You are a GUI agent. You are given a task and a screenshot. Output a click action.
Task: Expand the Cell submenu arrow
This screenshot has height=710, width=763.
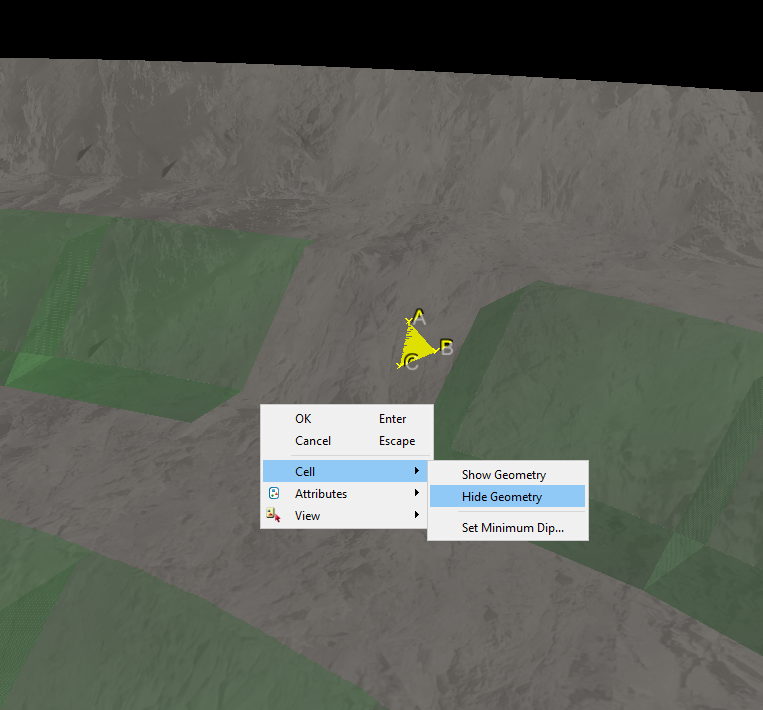pos(417,471)
